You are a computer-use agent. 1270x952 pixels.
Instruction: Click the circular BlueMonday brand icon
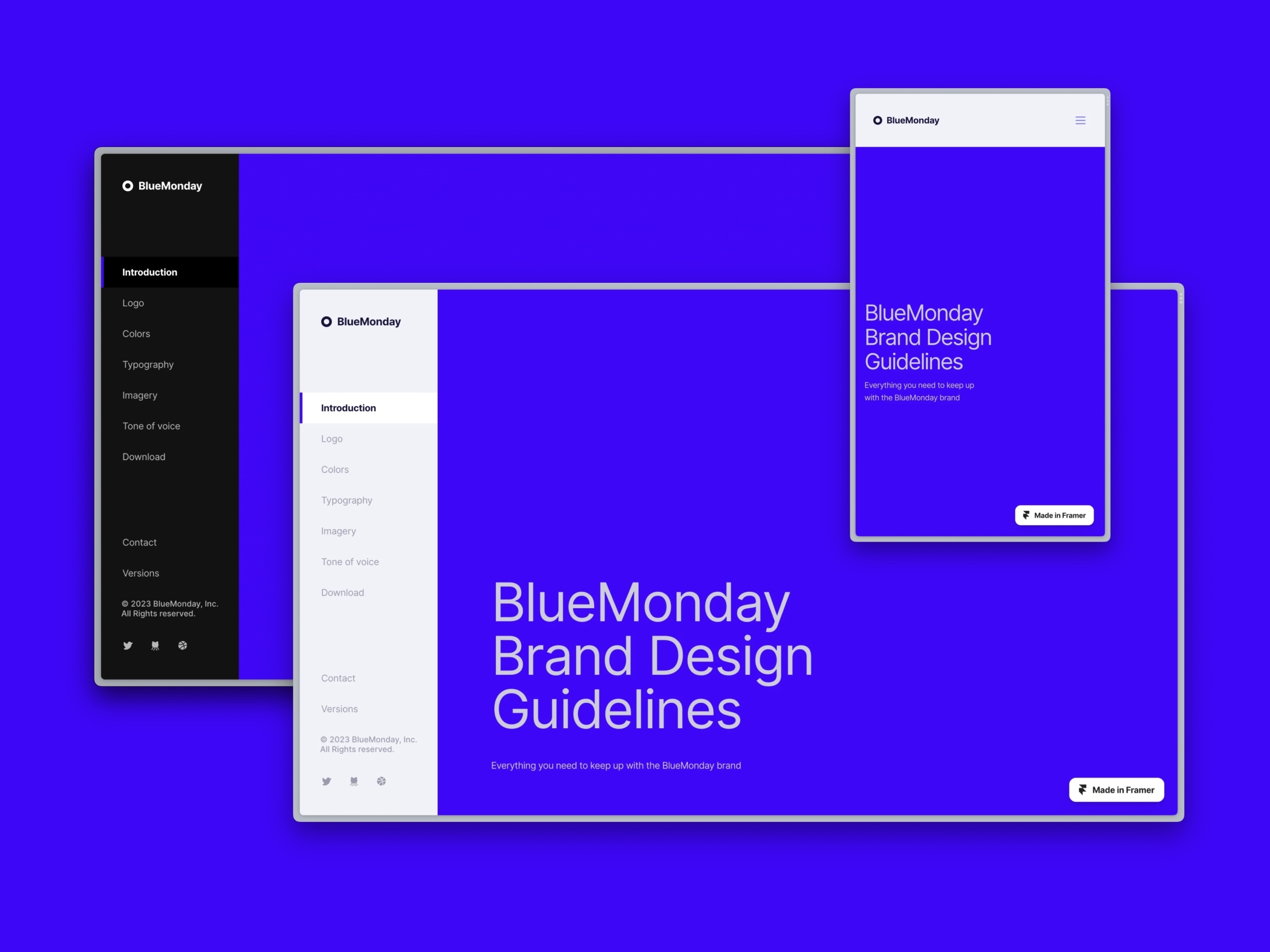click(127, 185)
